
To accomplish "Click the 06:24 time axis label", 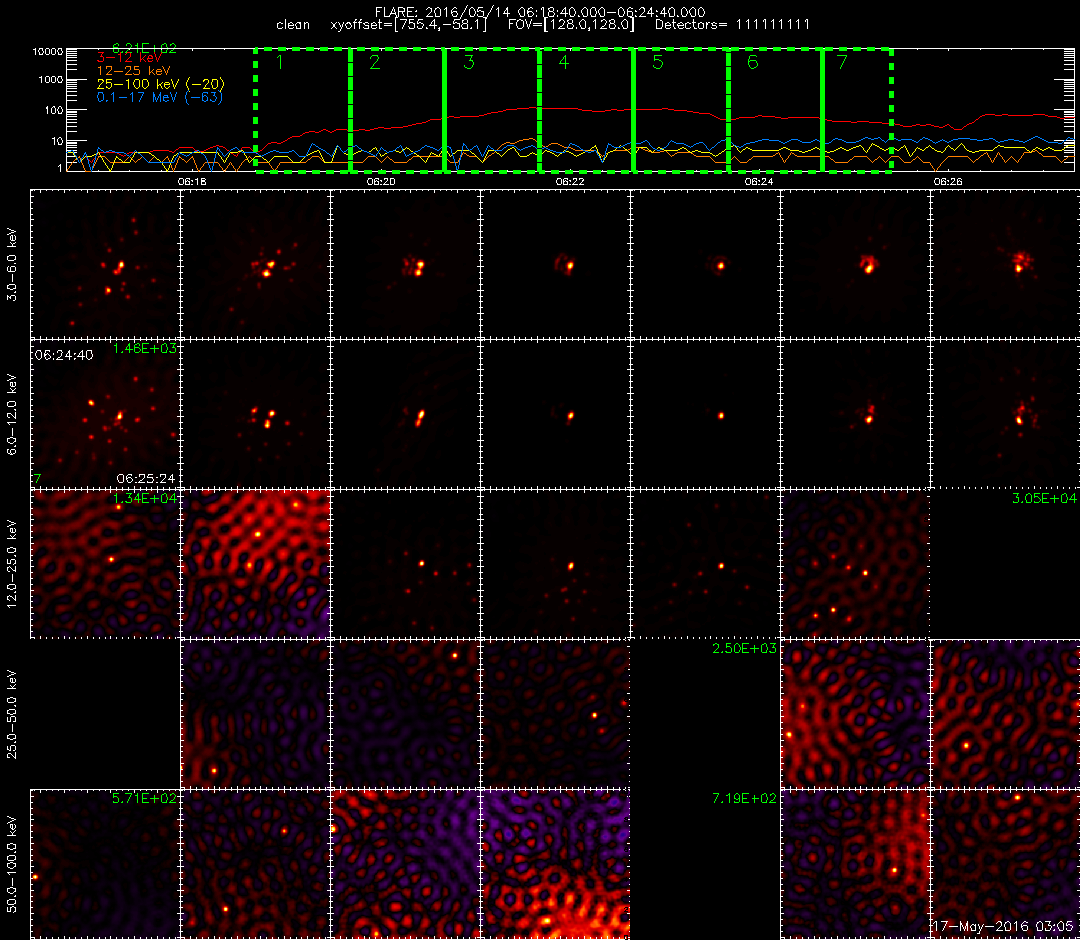I will [x=758, y=181].
